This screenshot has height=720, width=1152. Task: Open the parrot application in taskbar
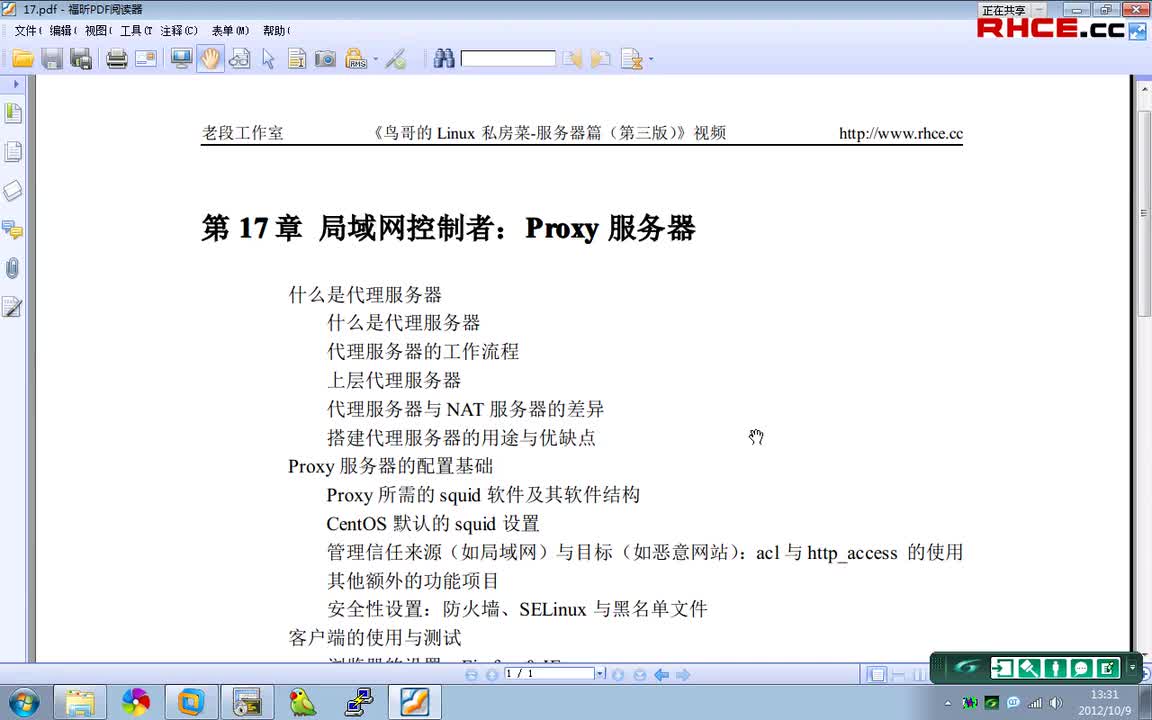pyautogui.click(x=302, y=702)
